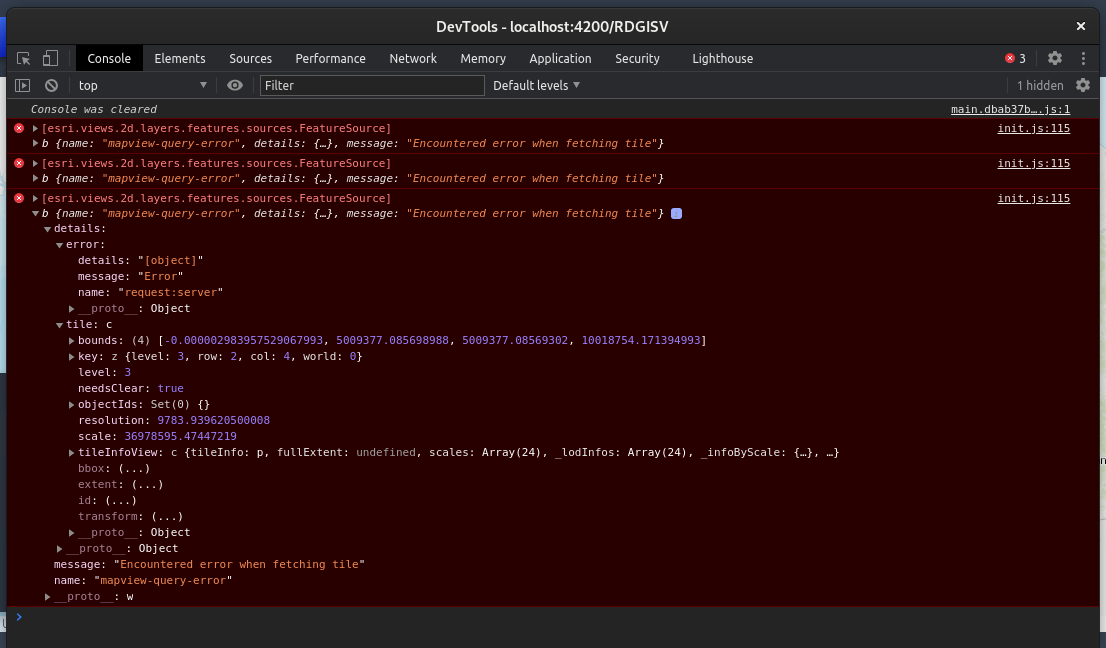Open the top JavaScript context dropdown

(142, 85)
